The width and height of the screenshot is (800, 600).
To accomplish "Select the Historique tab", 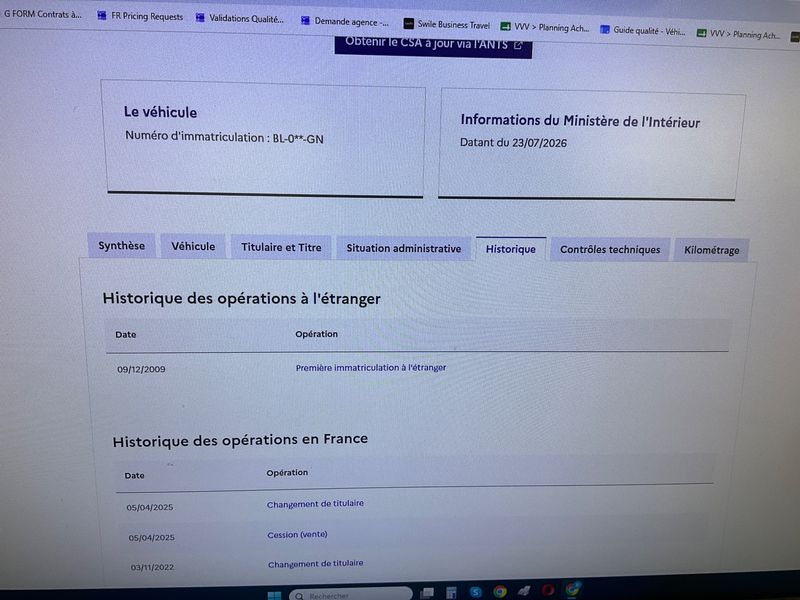I will pos(511,249).
